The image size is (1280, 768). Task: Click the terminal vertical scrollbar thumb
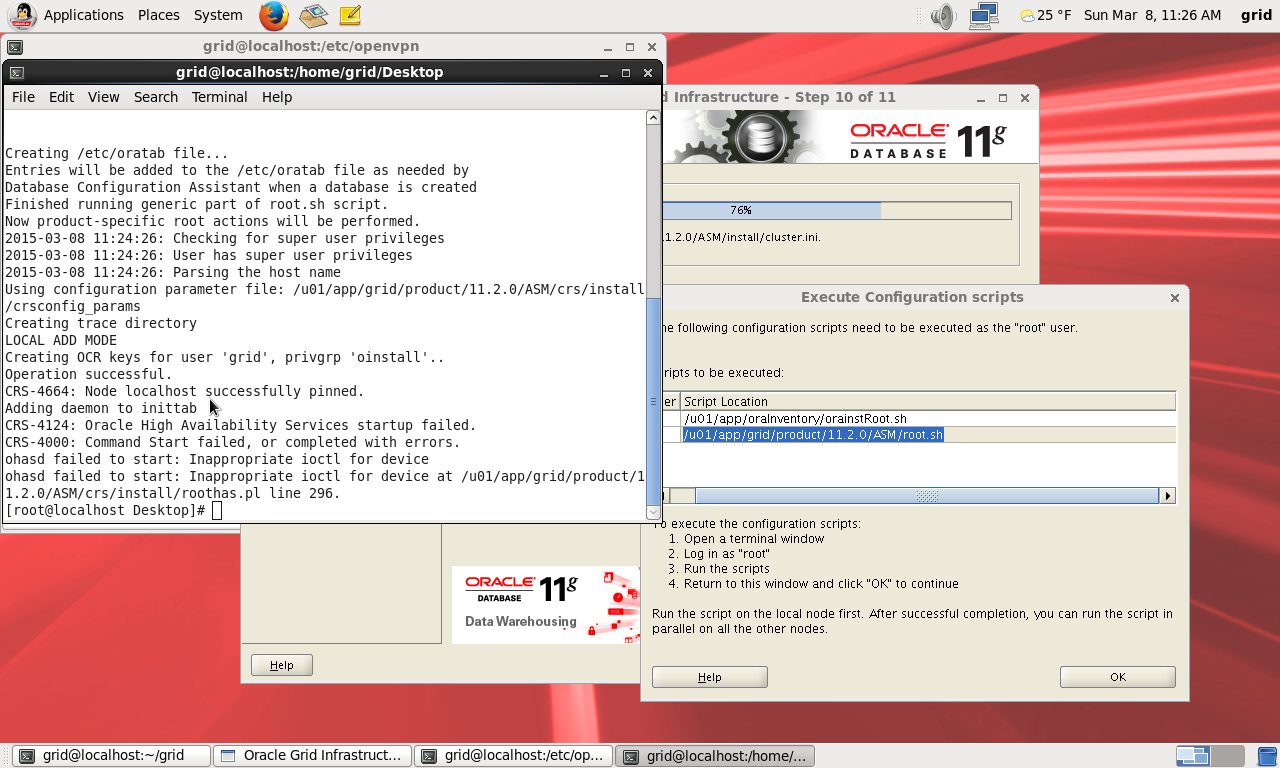click(x=653, y=402)
